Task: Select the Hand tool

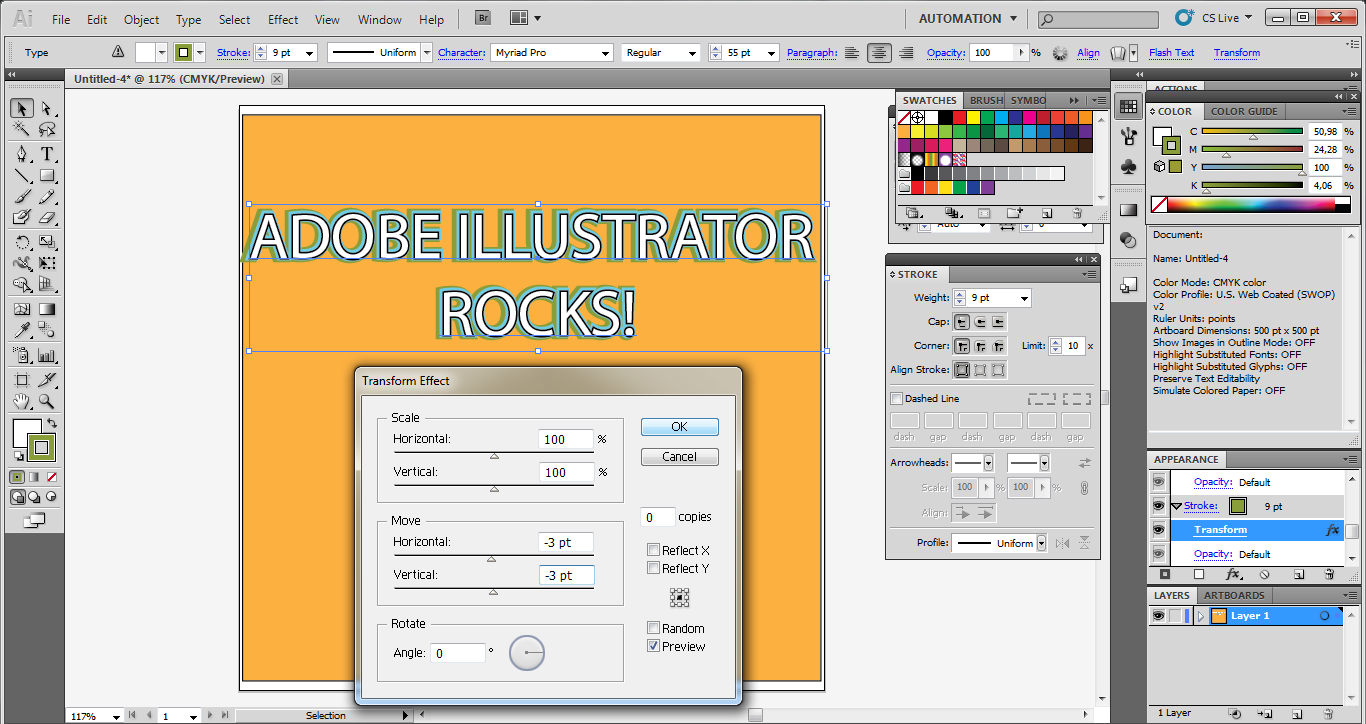Action: [21, 402]
